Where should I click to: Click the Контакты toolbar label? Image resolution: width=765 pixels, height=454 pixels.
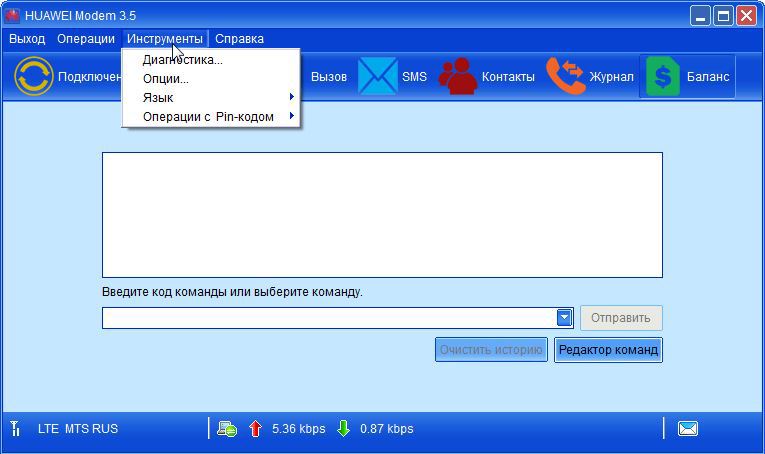tap(508, 77)
